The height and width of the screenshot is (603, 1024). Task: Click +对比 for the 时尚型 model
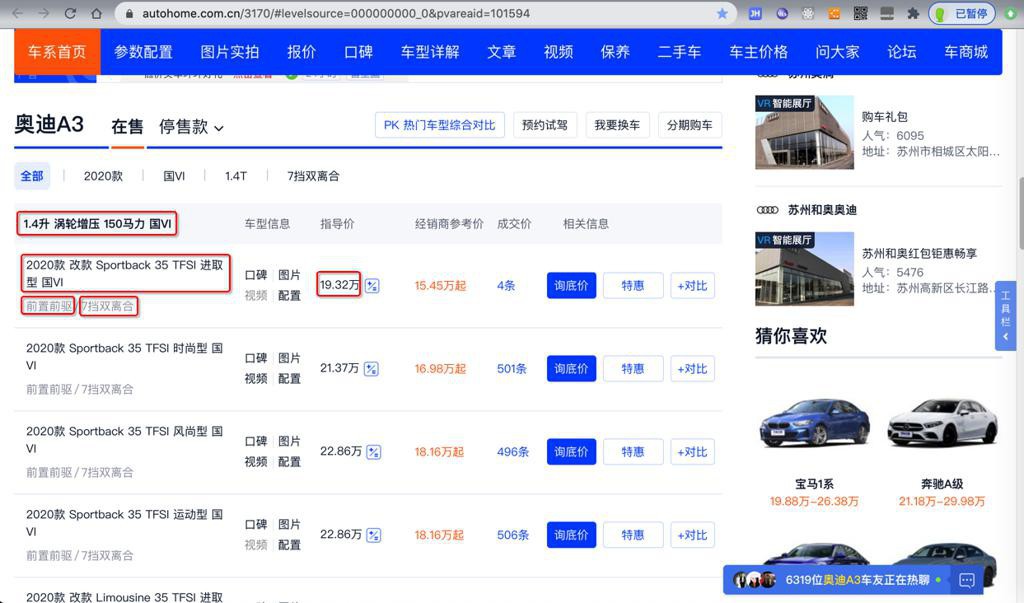click(692, 368)
